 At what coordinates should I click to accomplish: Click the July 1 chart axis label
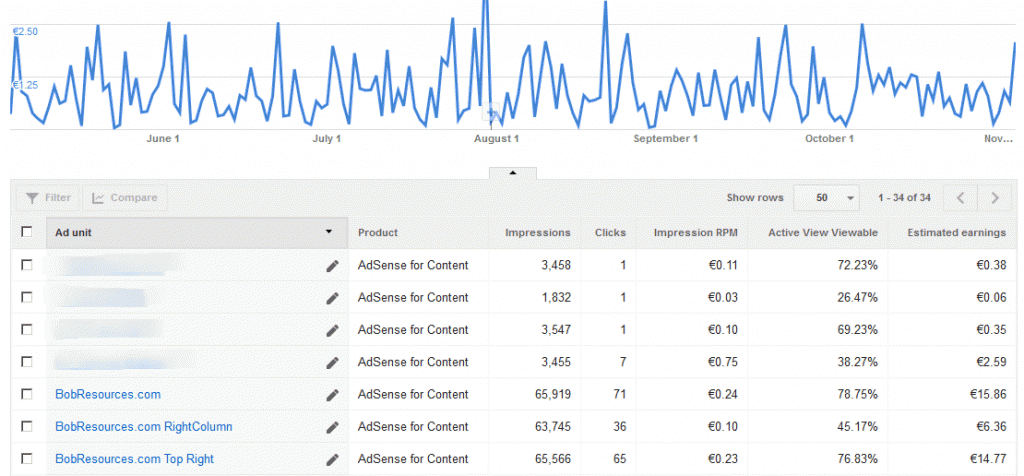[327, 139]
